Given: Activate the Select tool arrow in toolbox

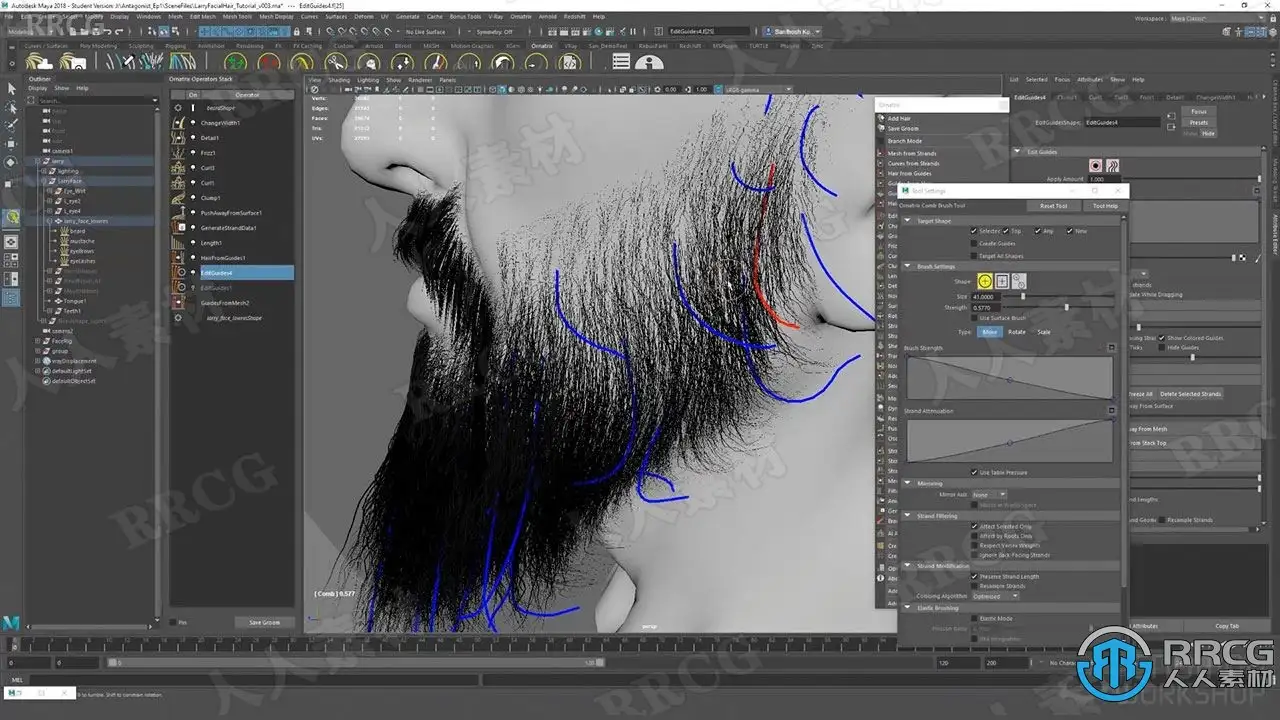Looking at the screenshot, I should pyautogui.click(x=12, y=89).
